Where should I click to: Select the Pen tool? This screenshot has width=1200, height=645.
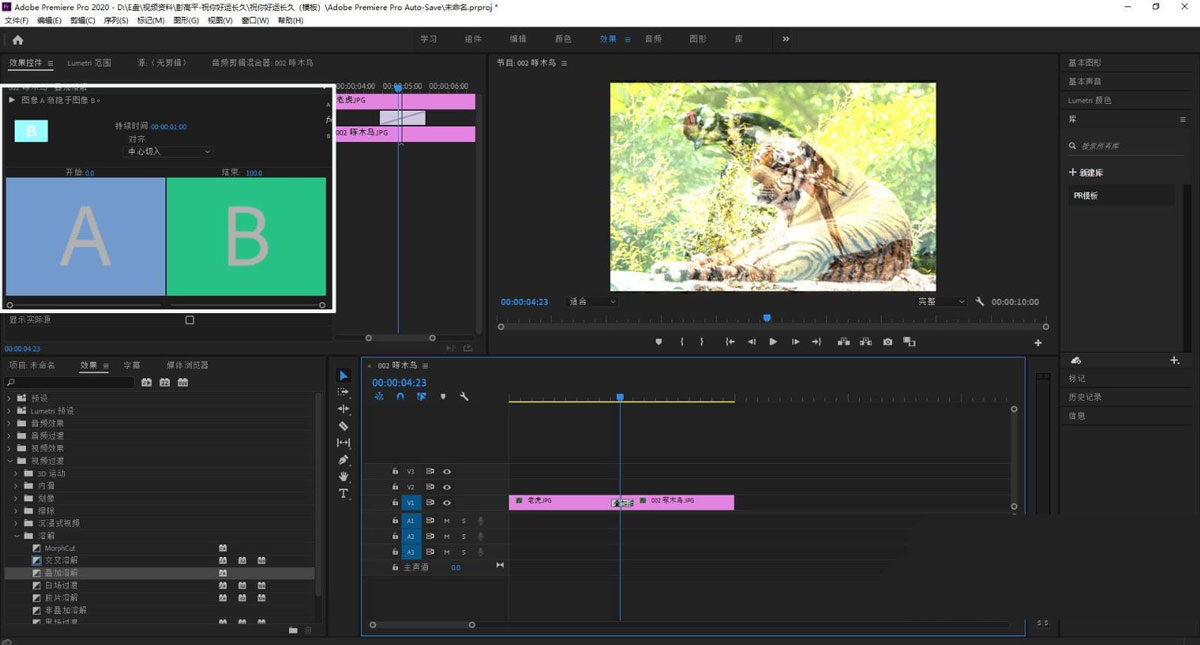(x=343, y=460)
